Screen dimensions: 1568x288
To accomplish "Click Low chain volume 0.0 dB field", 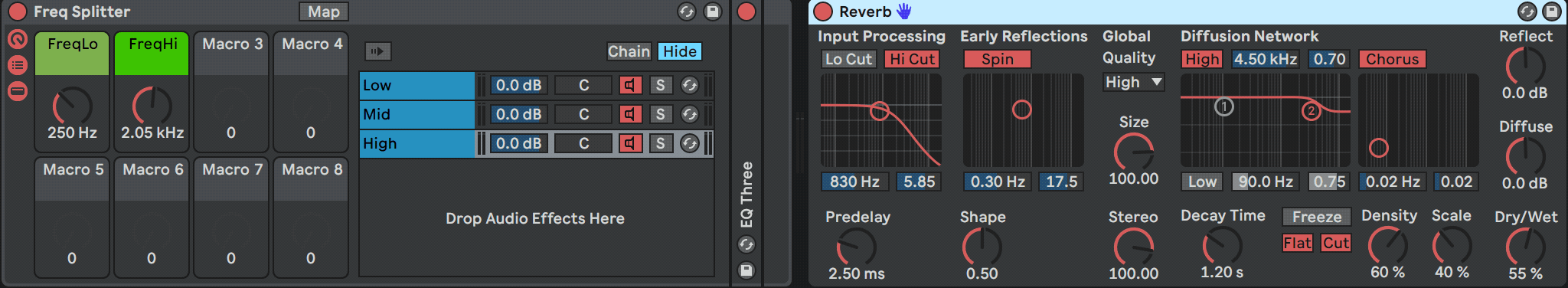I will click(x=518, y=85).
